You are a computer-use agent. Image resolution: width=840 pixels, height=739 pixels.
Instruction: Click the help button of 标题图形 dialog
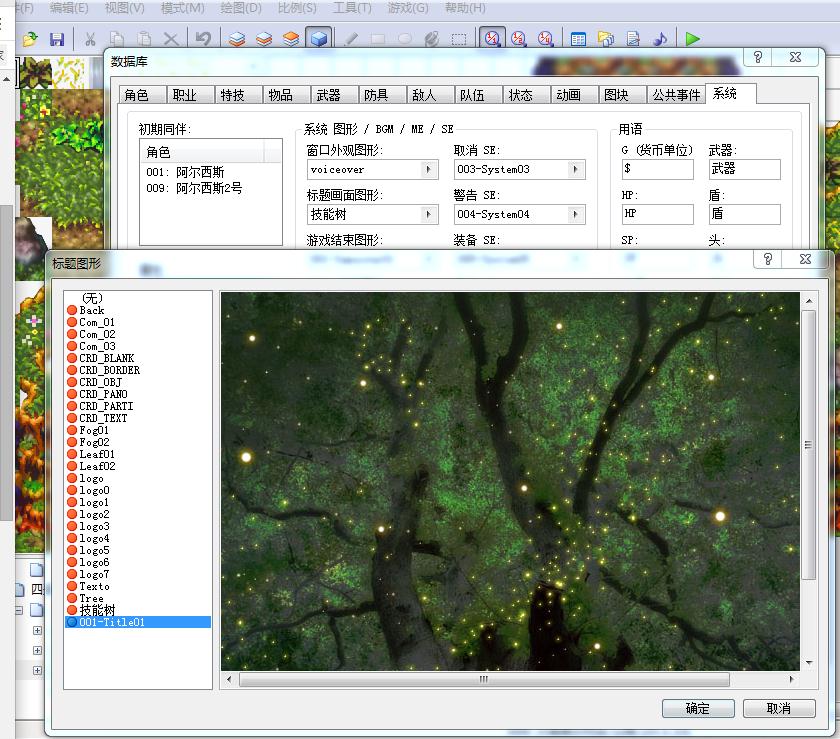(x=768, y=259)
